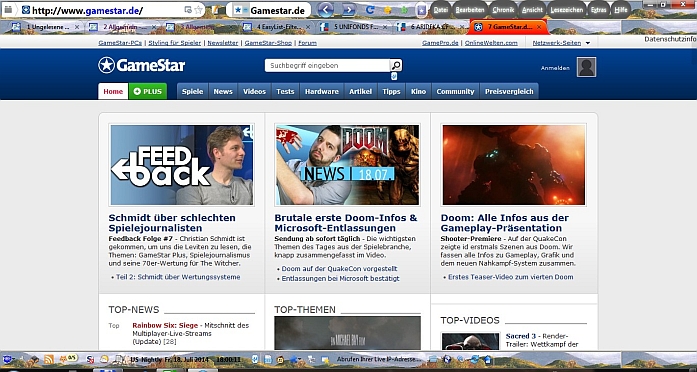Open the Feedback video thumbnail
The height and width of the screenshot is (372, 697).
(x=181, y=165)
